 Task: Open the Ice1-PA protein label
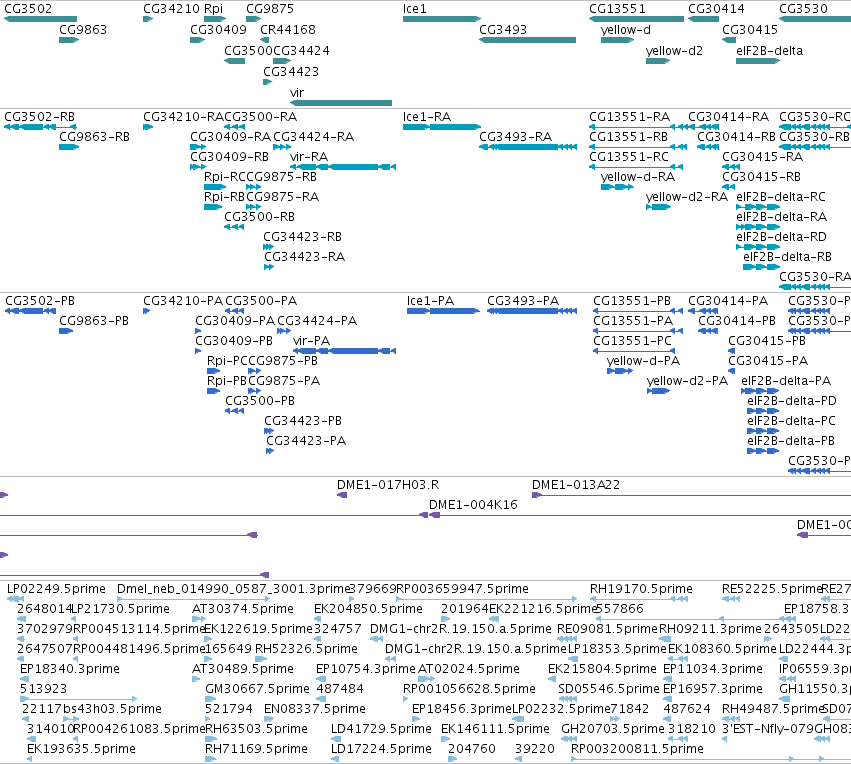(430, 301)
